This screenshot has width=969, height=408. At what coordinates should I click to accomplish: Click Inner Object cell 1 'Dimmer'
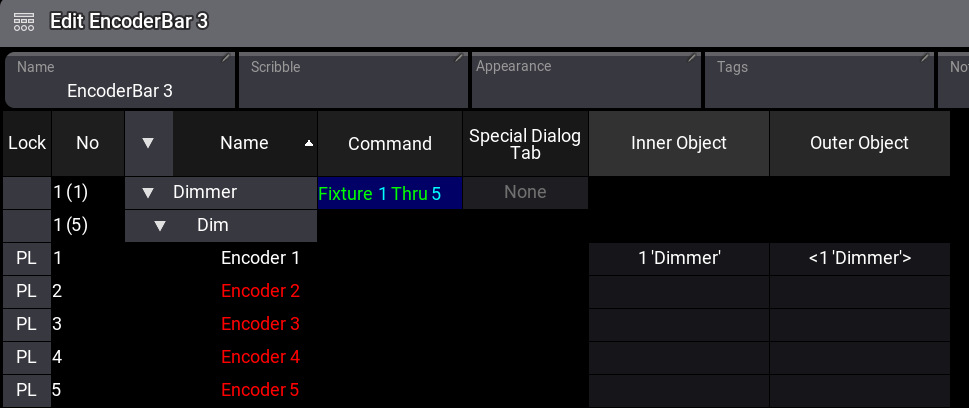(679, 258)
